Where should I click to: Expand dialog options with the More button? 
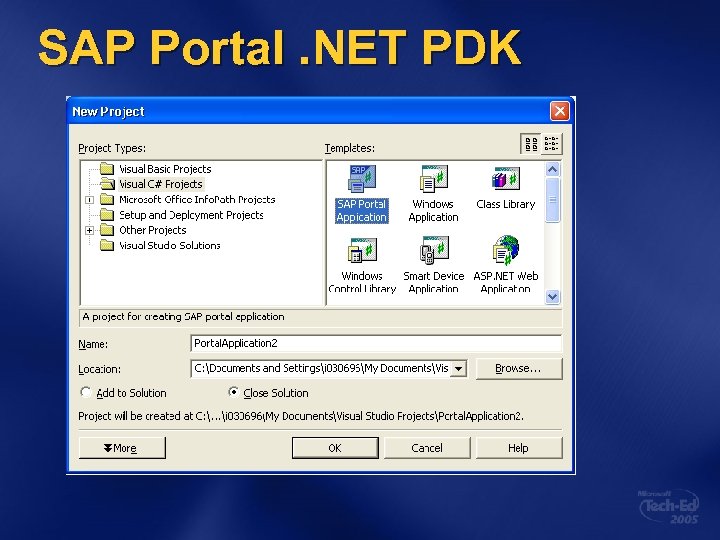122,448
